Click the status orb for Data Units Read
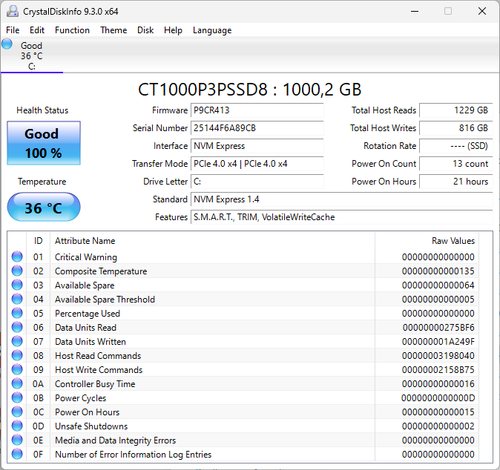Viewport: 500px width, 470px height. coord(17,327)
